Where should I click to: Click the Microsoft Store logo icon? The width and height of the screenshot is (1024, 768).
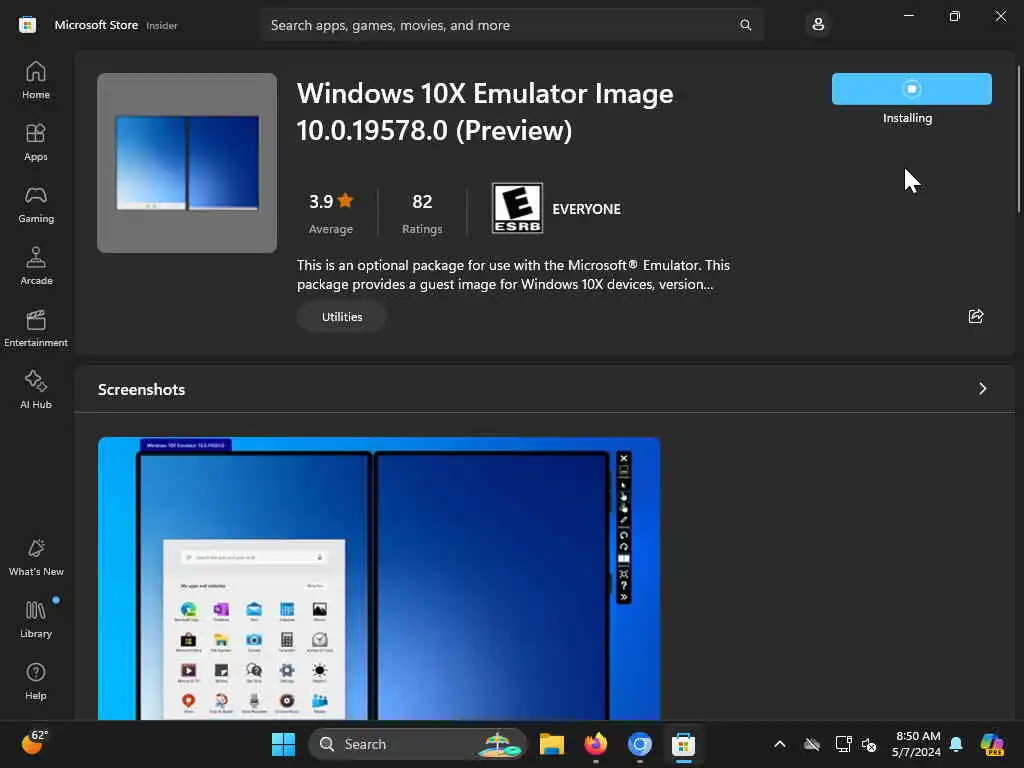[x=27, y=25]
